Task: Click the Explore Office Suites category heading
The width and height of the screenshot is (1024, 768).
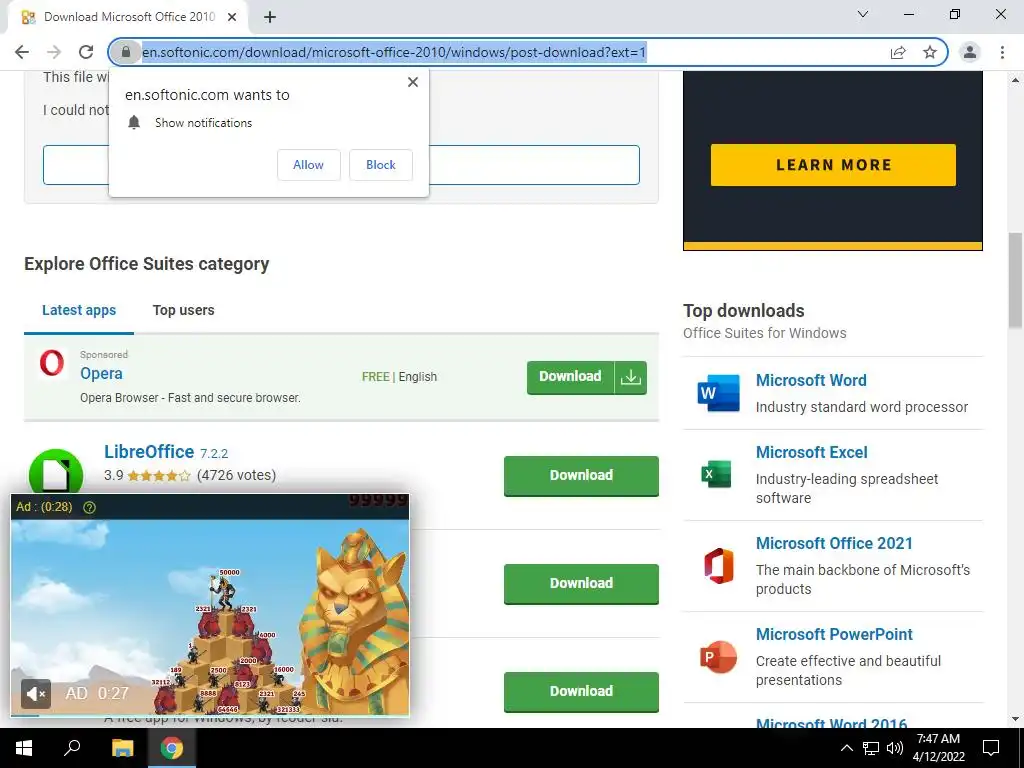Action: point(146,264)
